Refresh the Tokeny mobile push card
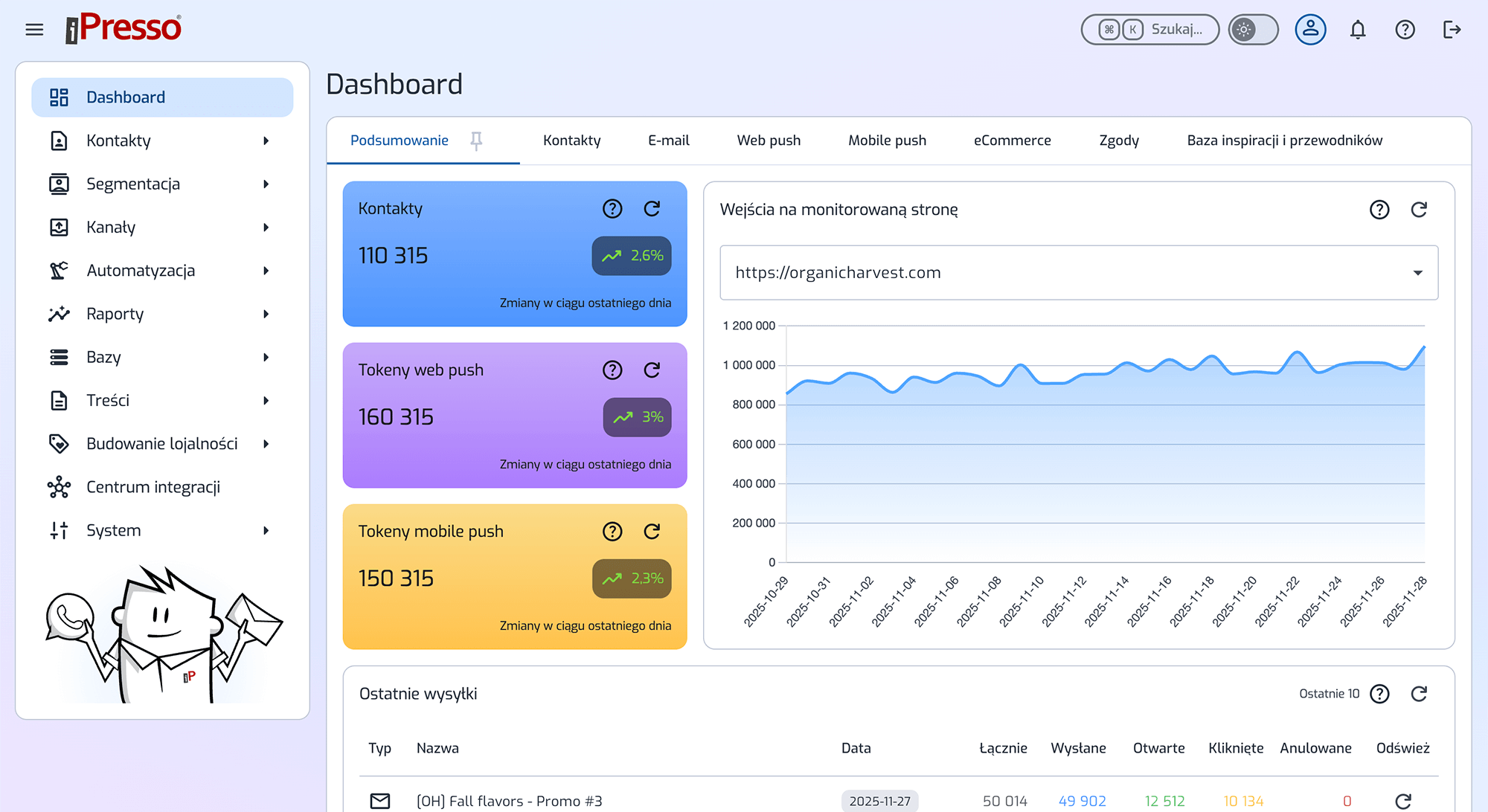Viewport: 1488px width, 812px height. [652, 532]
